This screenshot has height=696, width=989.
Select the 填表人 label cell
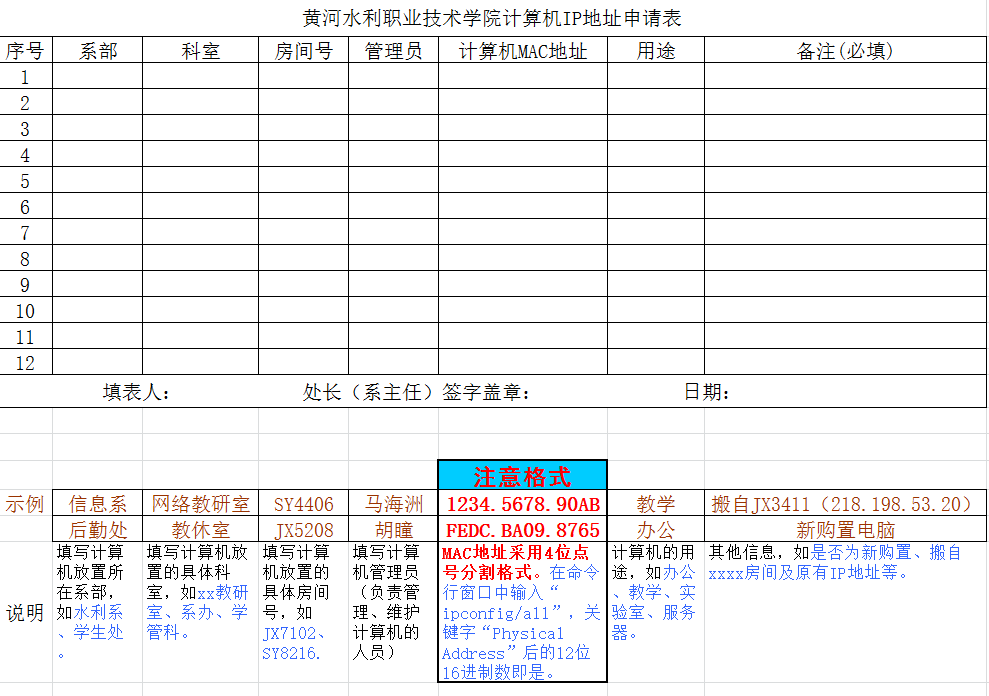coord(137,392)
